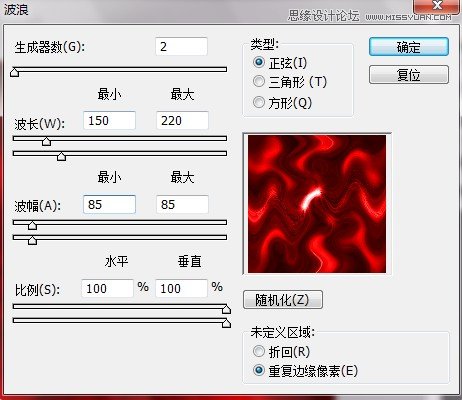
Task: Click the 类型 group label
Action: 264,44
